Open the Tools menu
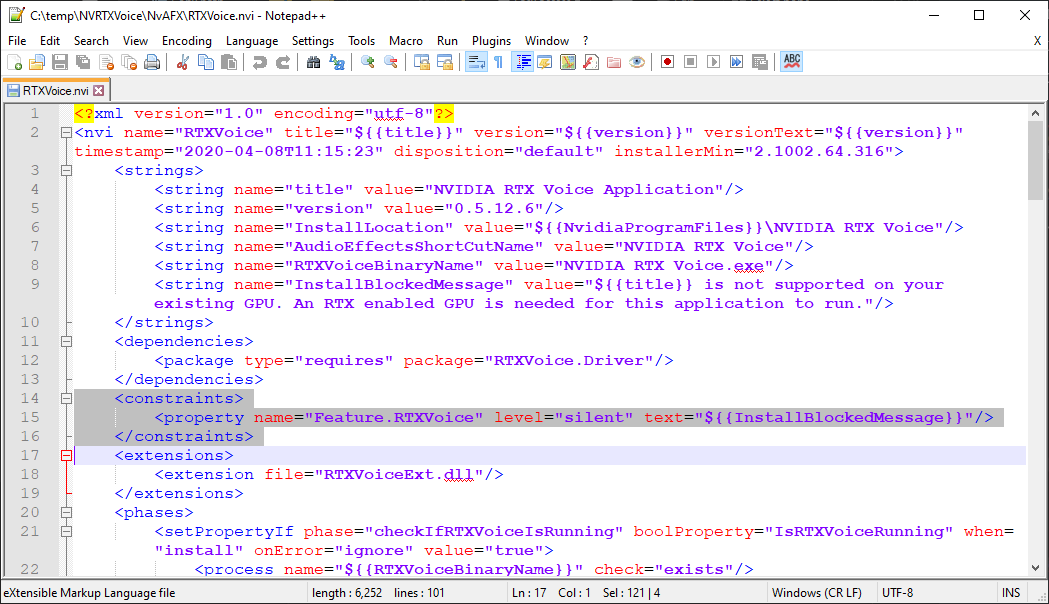The image size is (1049, 604). (x=361, y=41)
